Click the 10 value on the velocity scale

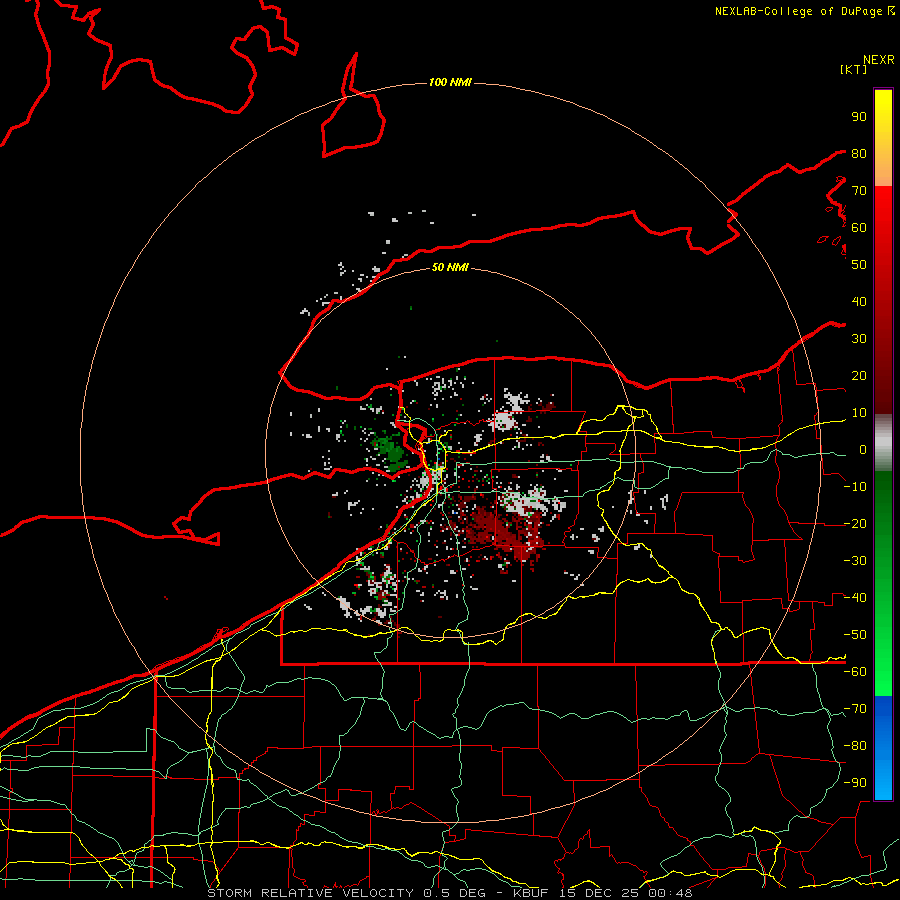(859, 413)
